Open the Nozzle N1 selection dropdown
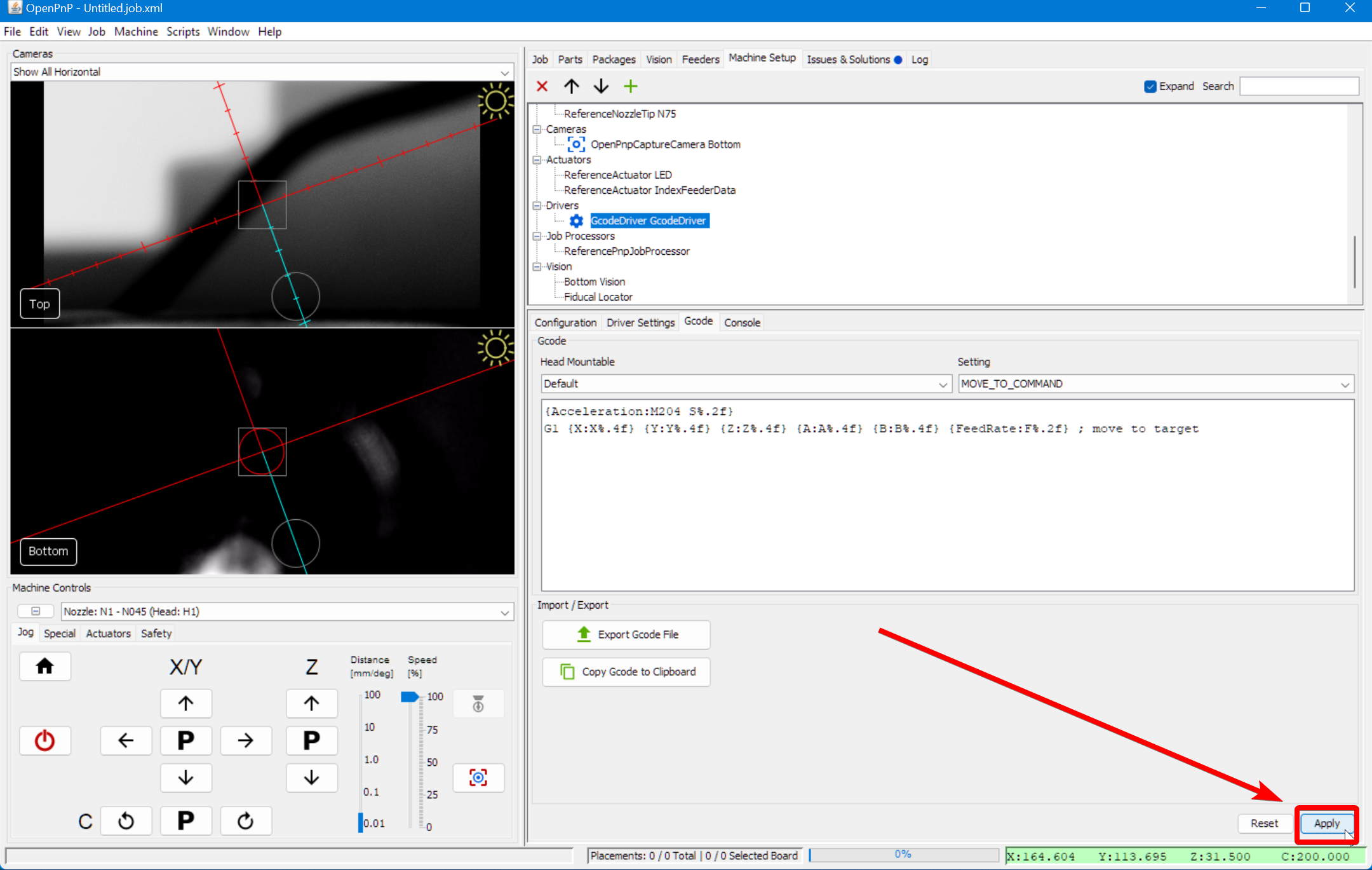Viewport: 1372px width, 870px height. point(287,611)
